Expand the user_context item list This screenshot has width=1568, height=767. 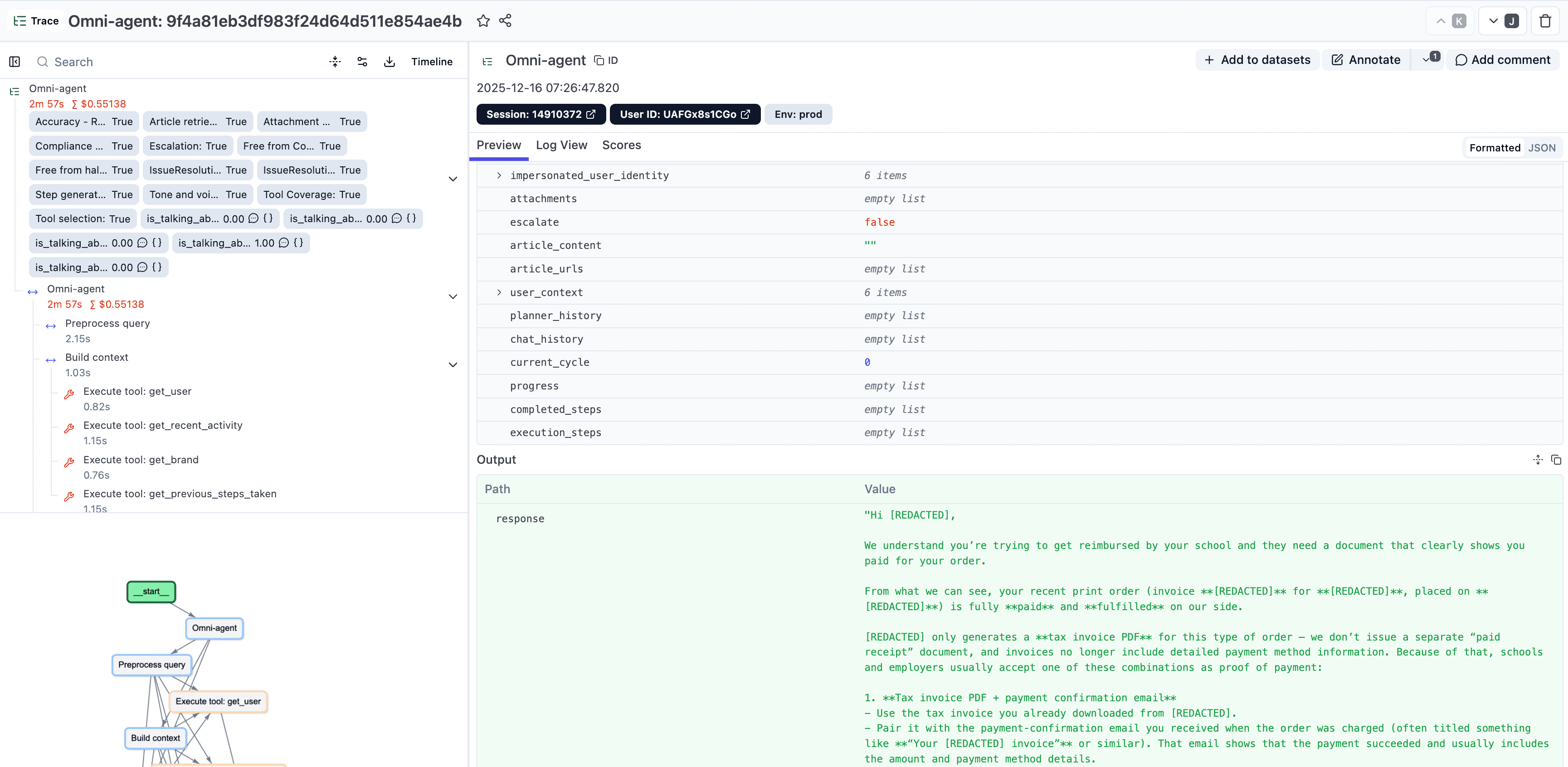(x=499, y=292)
